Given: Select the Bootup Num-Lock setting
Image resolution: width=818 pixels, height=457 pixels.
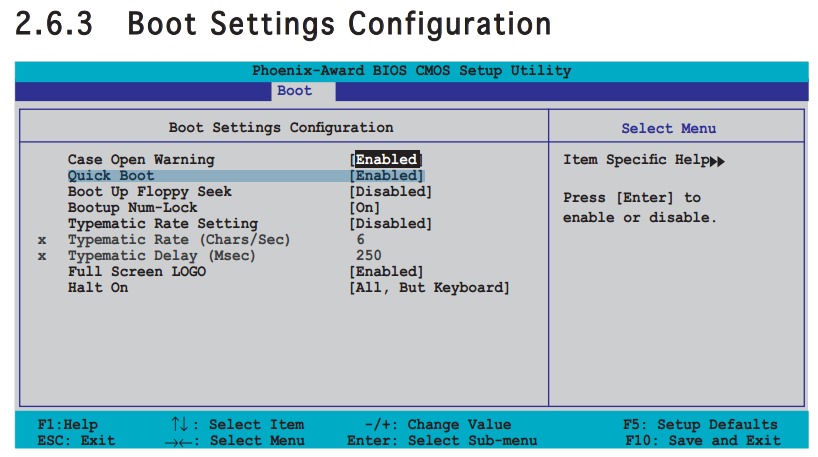Looking at the screenshot, I should (x=133, y=208).
